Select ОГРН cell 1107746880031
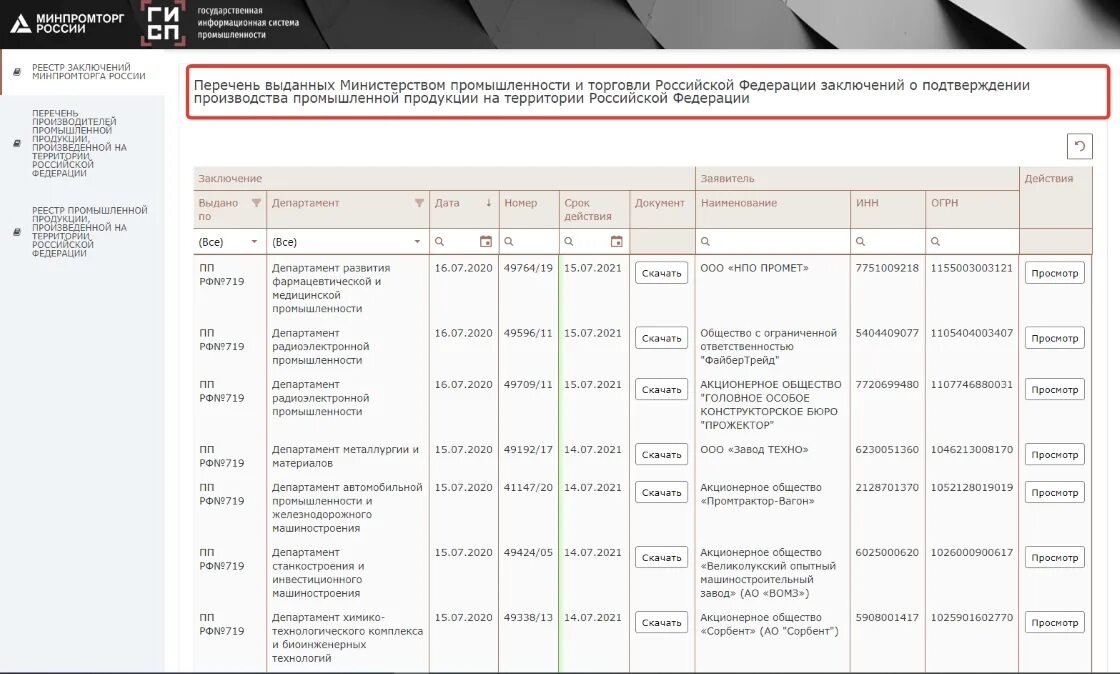The height and width of the screenshot is (674, 1120). point(971,384)
